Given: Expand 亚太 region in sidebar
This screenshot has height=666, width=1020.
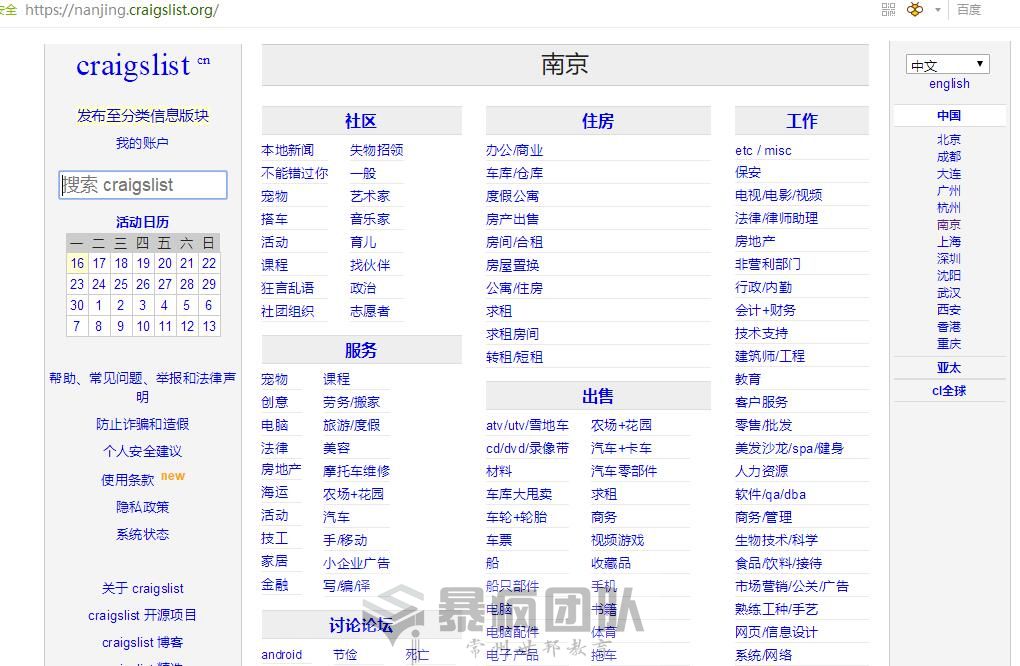Looking at the screenshot, I should pyautogui.click(x=949, y=367).
